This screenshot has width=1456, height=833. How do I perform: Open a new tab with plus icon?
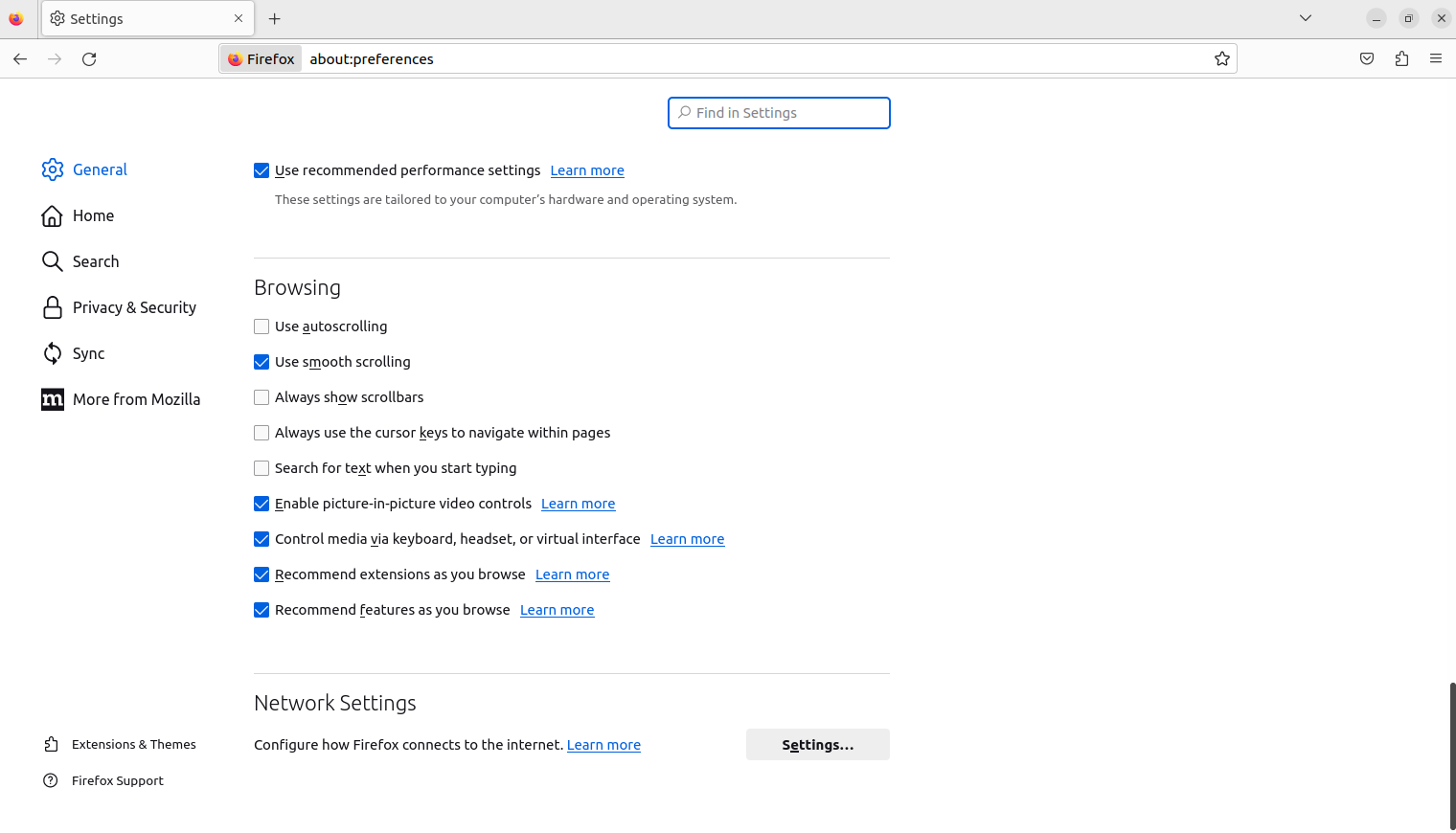coord(275,19)
